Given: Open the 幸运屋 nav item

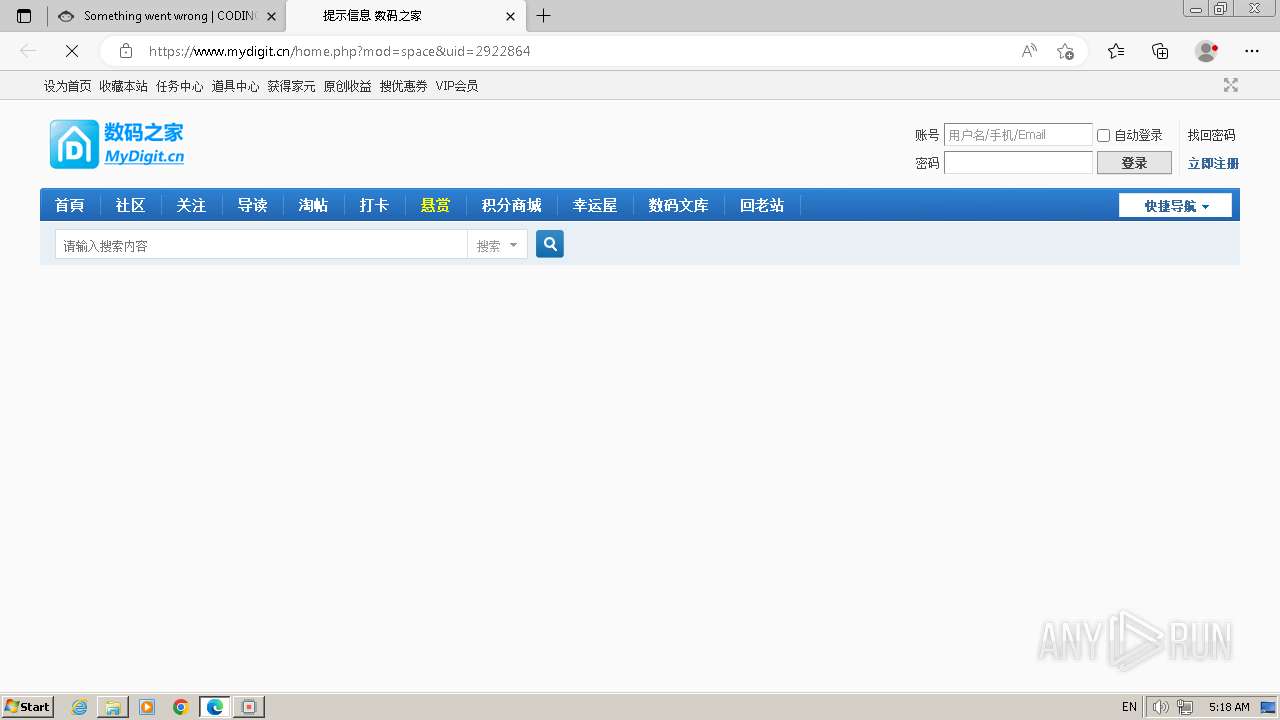Looking at the screenshot, I should 595,205.
